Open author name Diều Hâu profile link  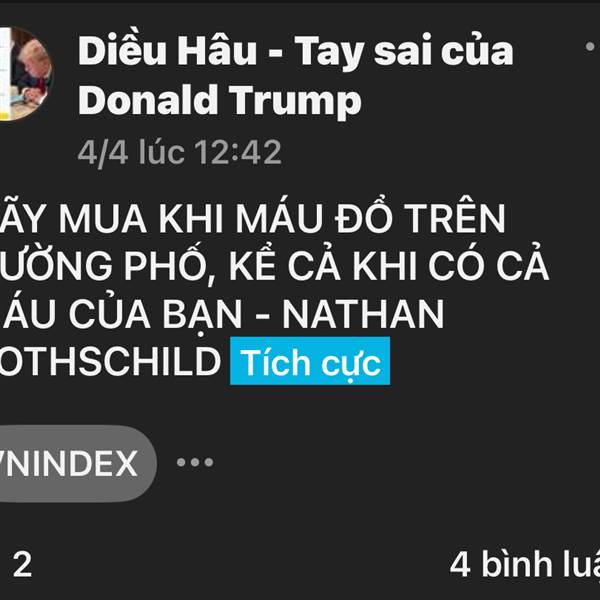coord(167,51)
